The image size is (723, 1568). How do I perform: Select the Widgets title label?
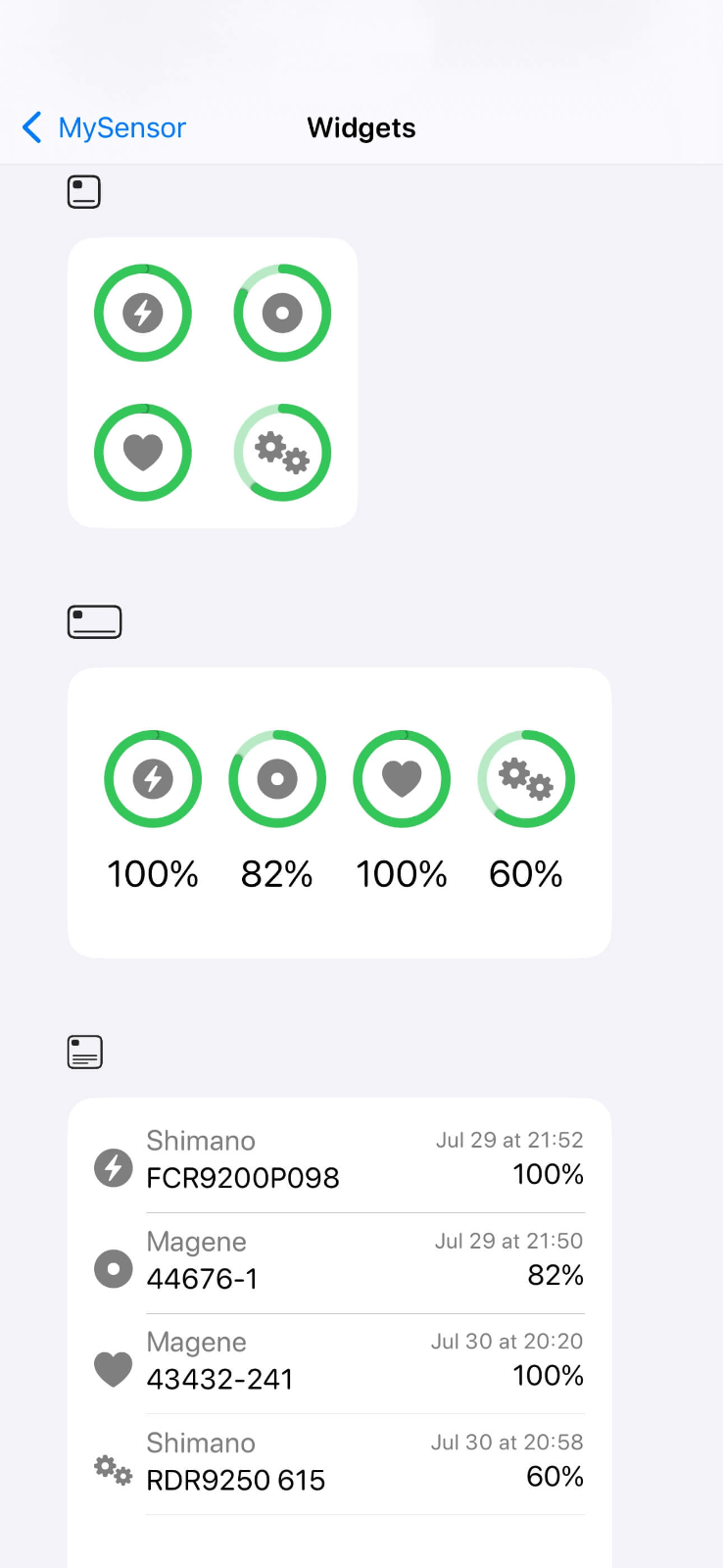click(x=361, y=127)
